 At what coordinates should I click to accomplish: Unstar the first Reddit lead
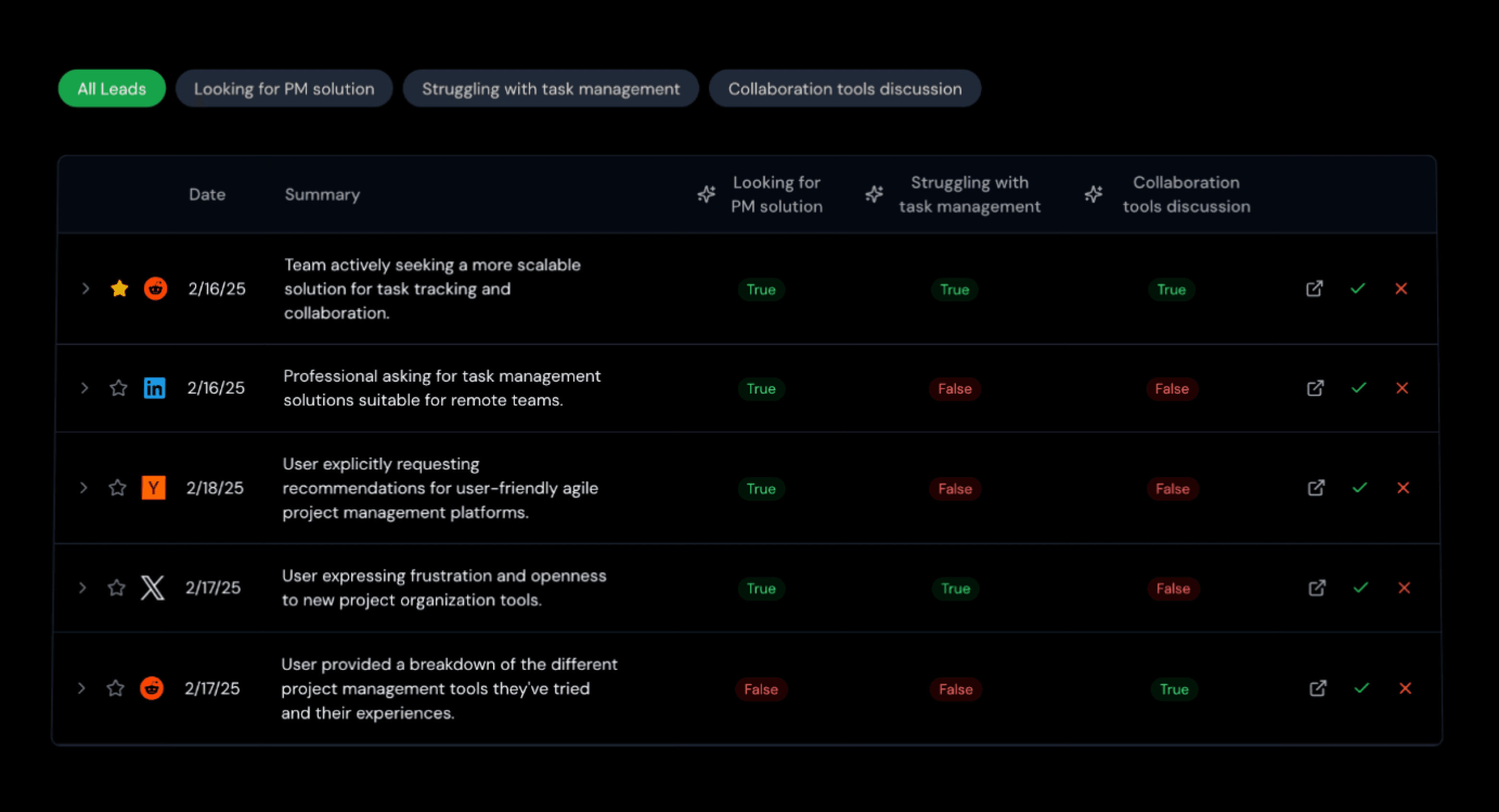pyautogui.click(x=119, y=288)
